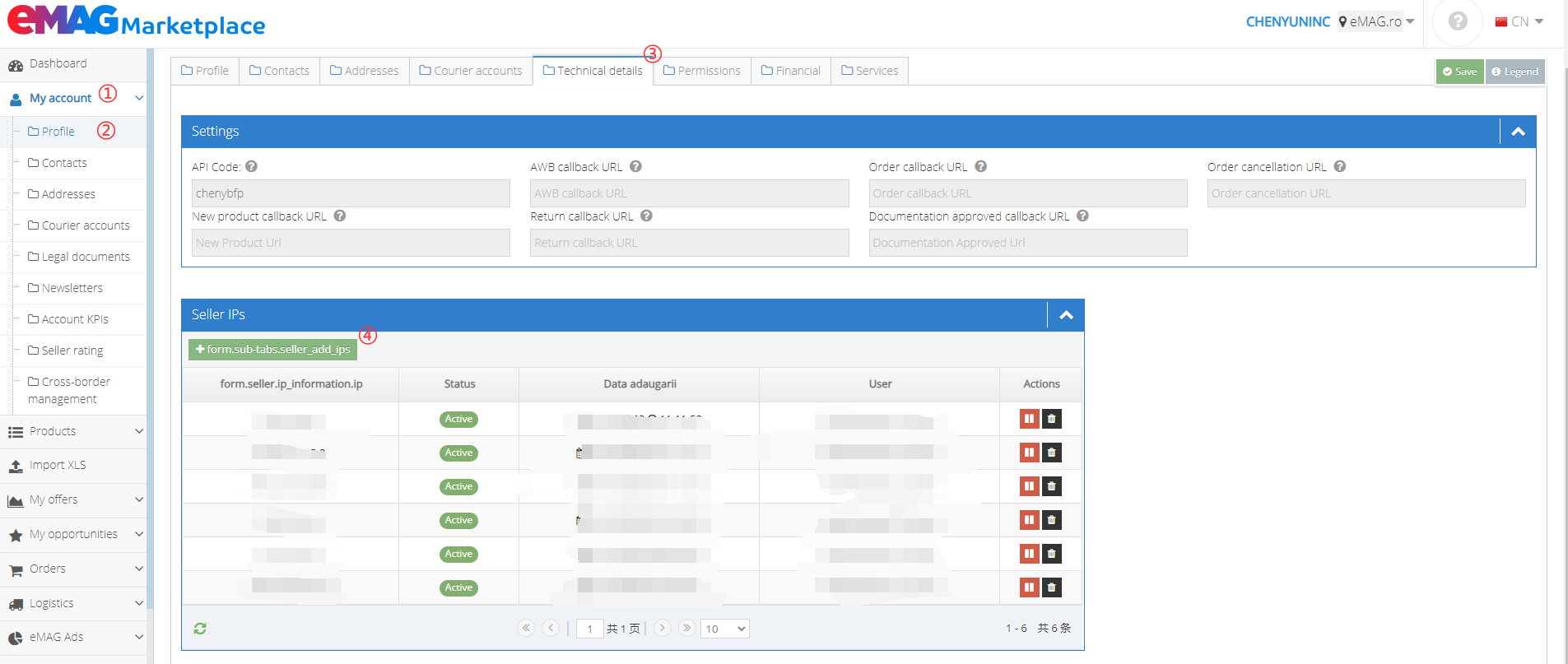The image size is (1568, 664).
Task: Switch to the Permissions tab
Action: point(701,71)
